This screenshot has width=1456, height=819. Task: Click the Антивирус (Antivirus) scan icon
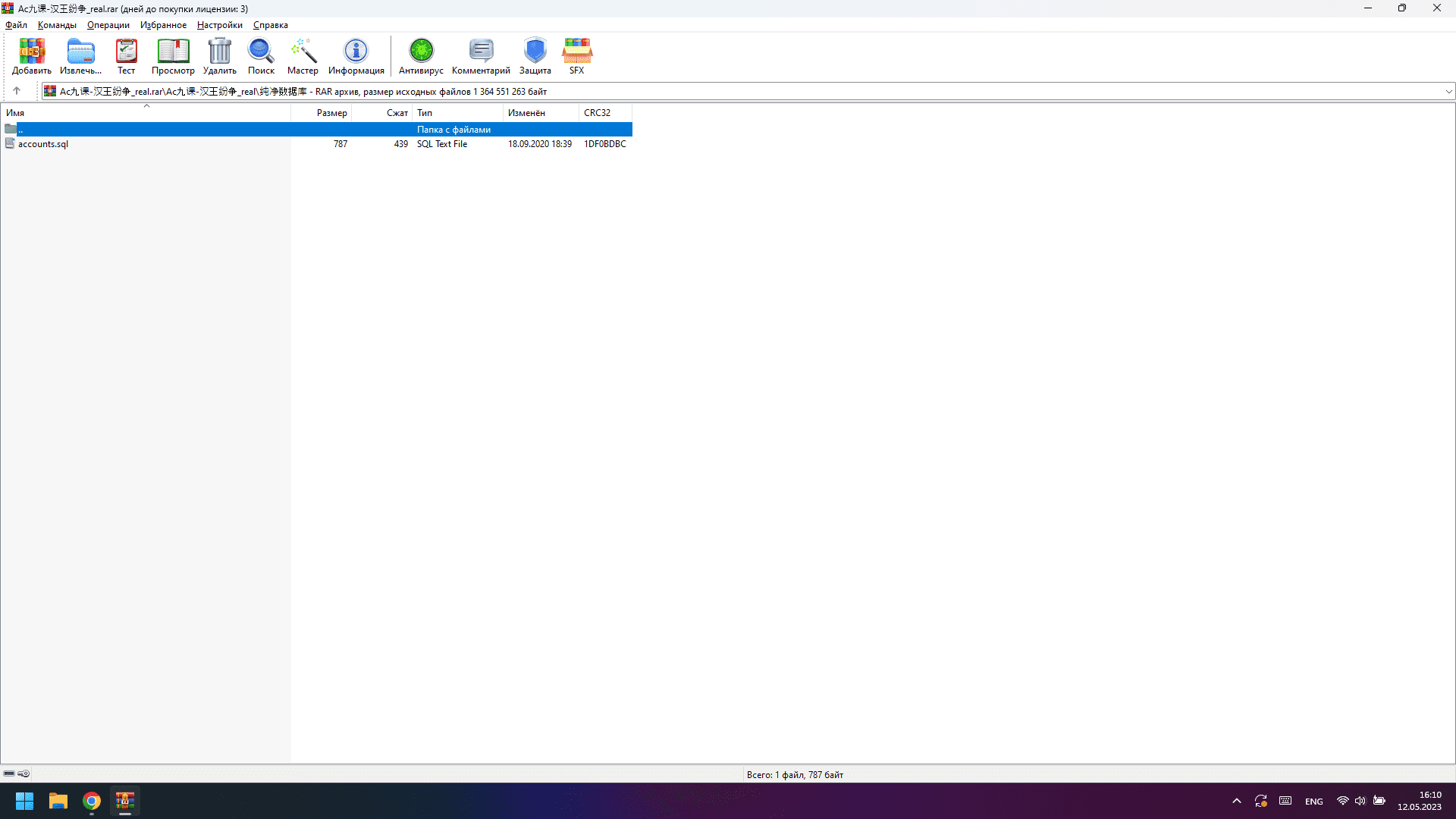(421, 55)
